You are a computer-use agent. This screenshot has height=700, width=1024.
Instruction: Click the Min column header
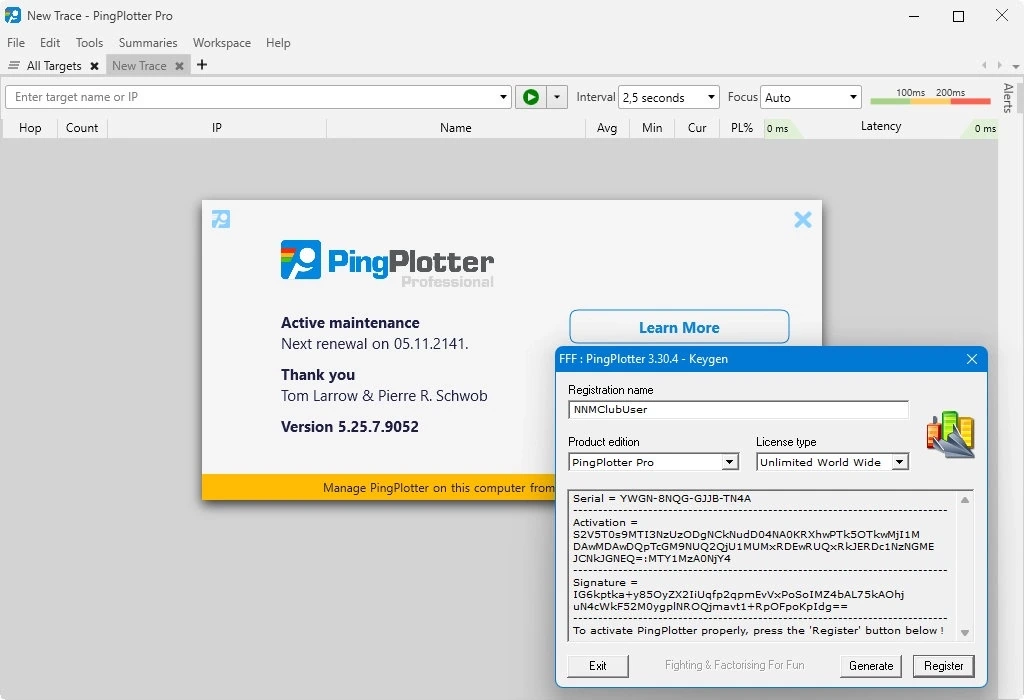click(652, 128)
